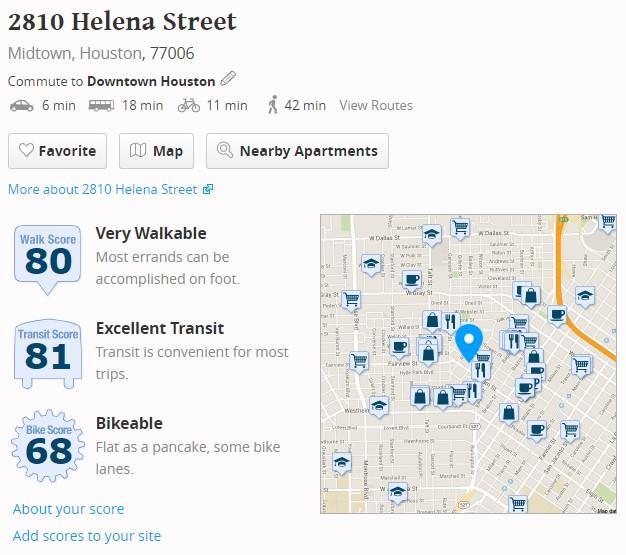This screenshot has width=626, height=555.
Task: Click the graduation cap marker near Westheimer
Action: pos(378,406)
